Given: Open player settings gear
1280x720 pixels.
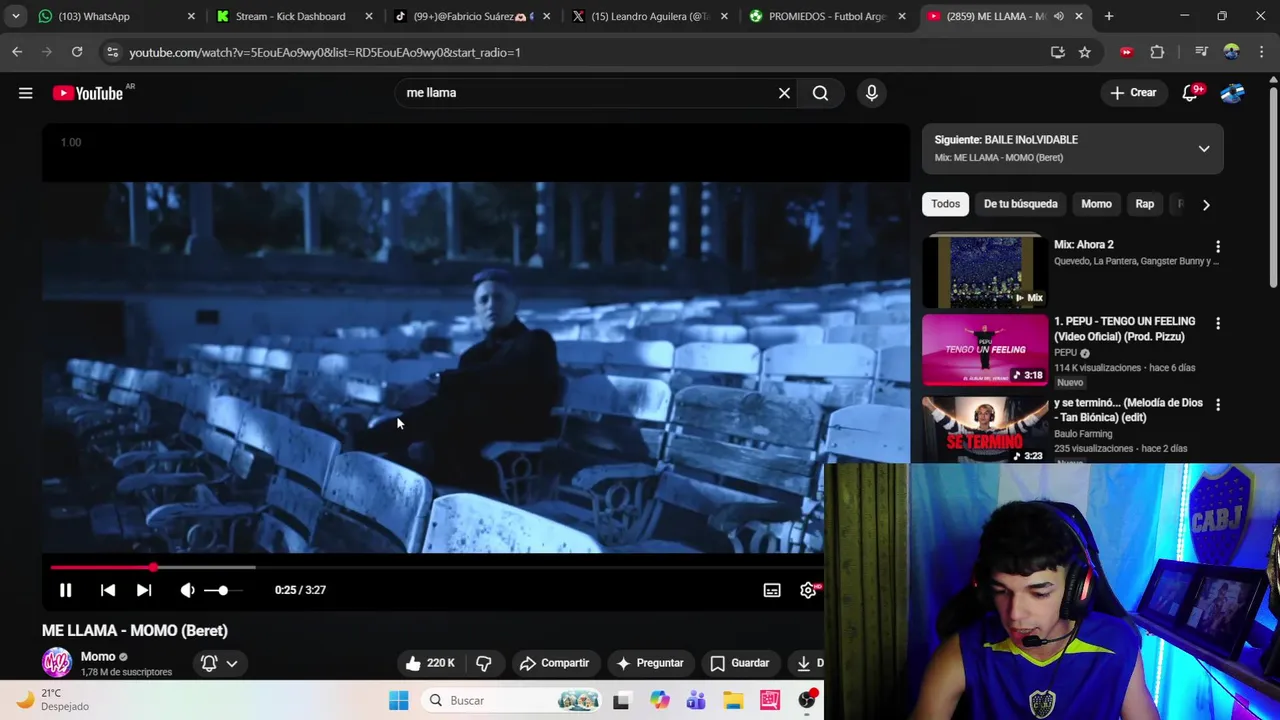Looking at the screenshot, I should (x=808, y=590).
